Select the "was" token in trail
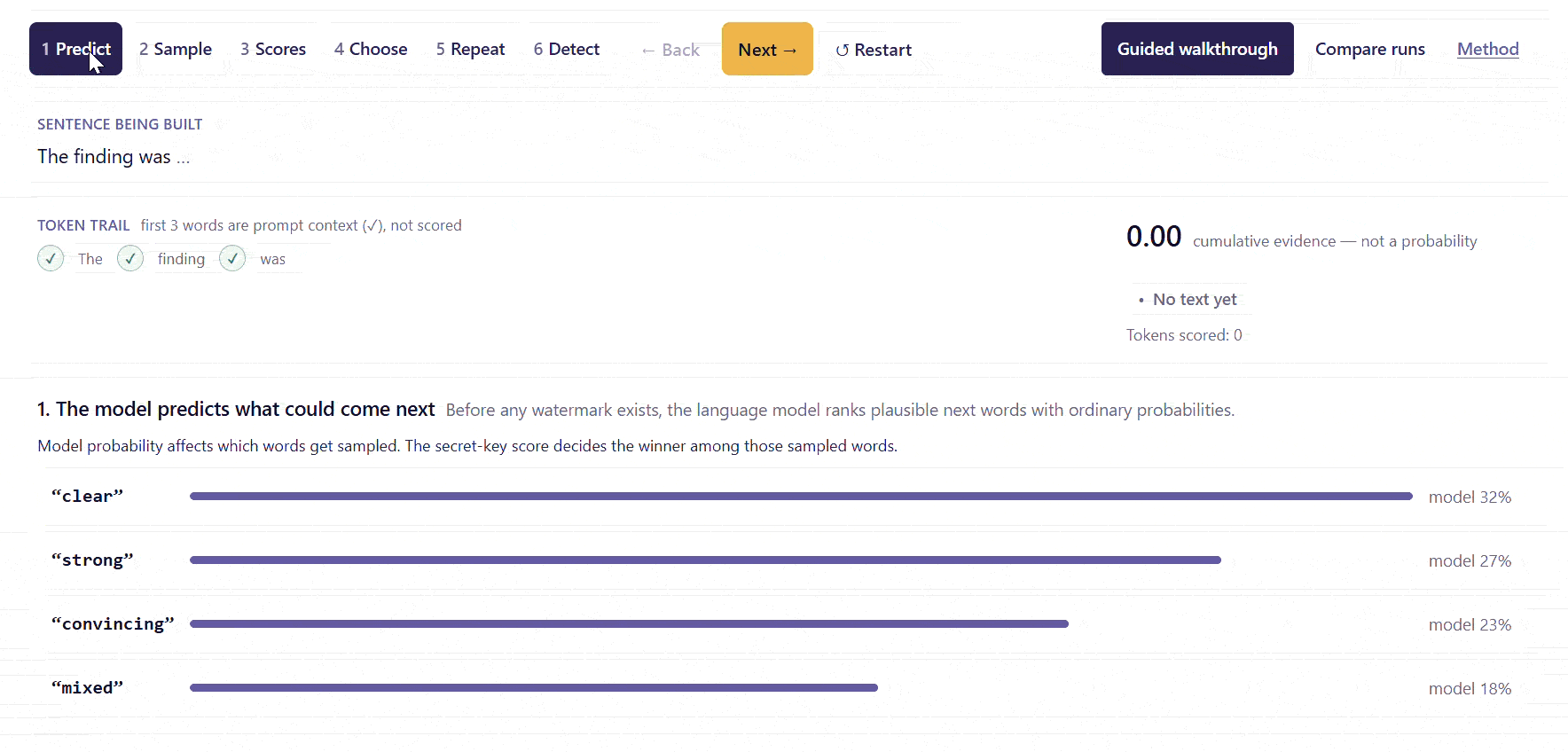The width and height of the screenshot is (1568, 752). coord(273,259)
